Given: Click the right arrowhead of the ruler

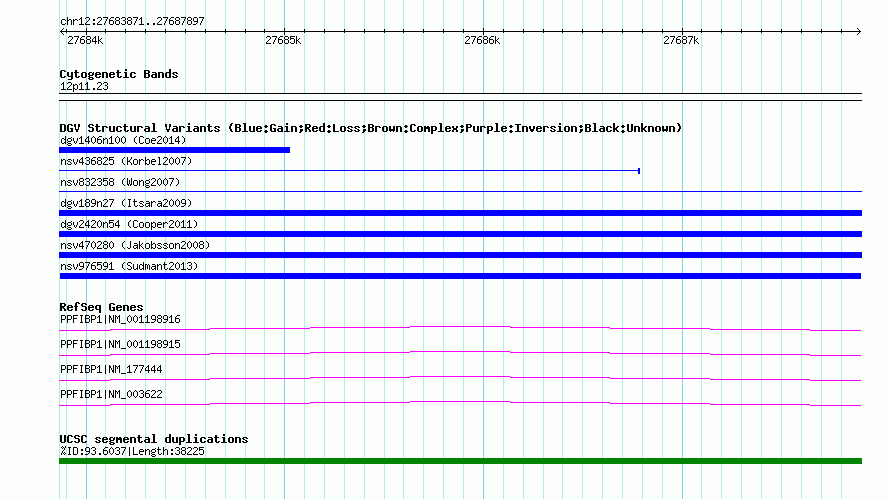Looking at the screenshot, I should pyautogui.click(x=859, y=31).
